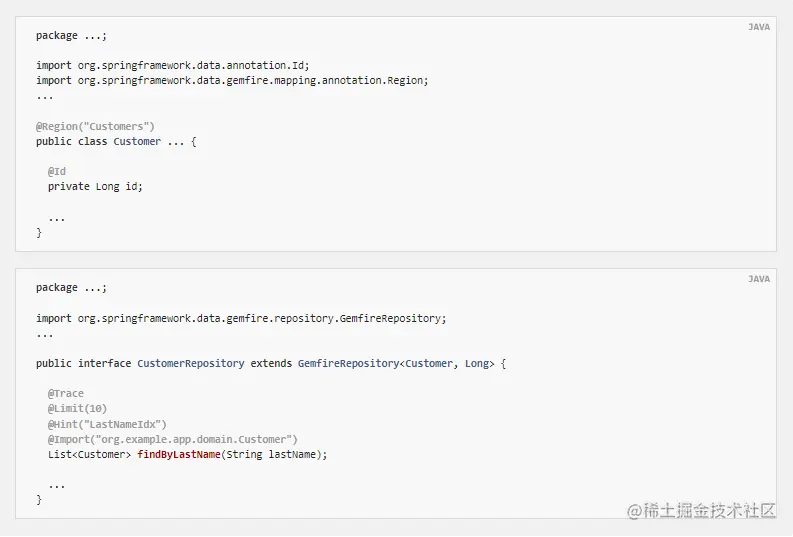Click the @Limit(10) annotation

click(x=77, y=409)
